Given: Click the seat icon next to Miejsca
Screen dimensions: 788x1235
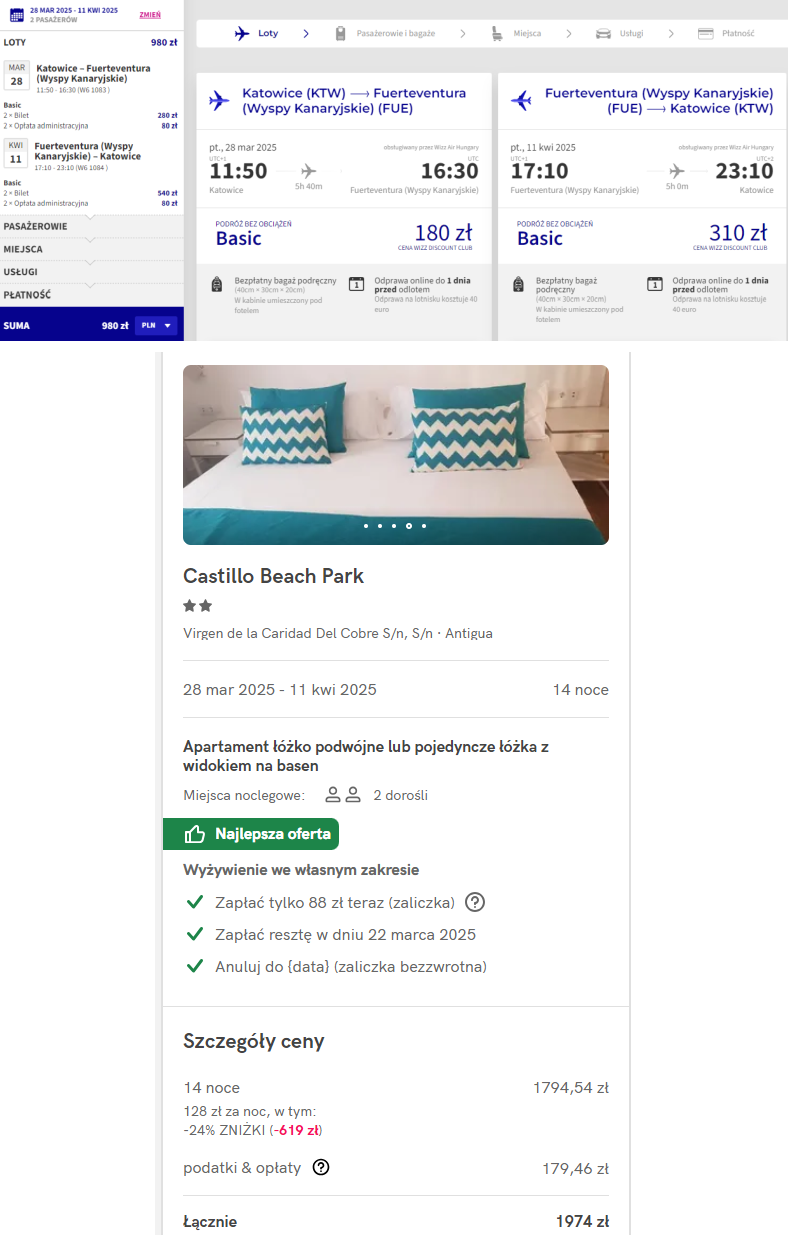Looking at the screenshot, I should pyautogui.click(x=497, y=33).
